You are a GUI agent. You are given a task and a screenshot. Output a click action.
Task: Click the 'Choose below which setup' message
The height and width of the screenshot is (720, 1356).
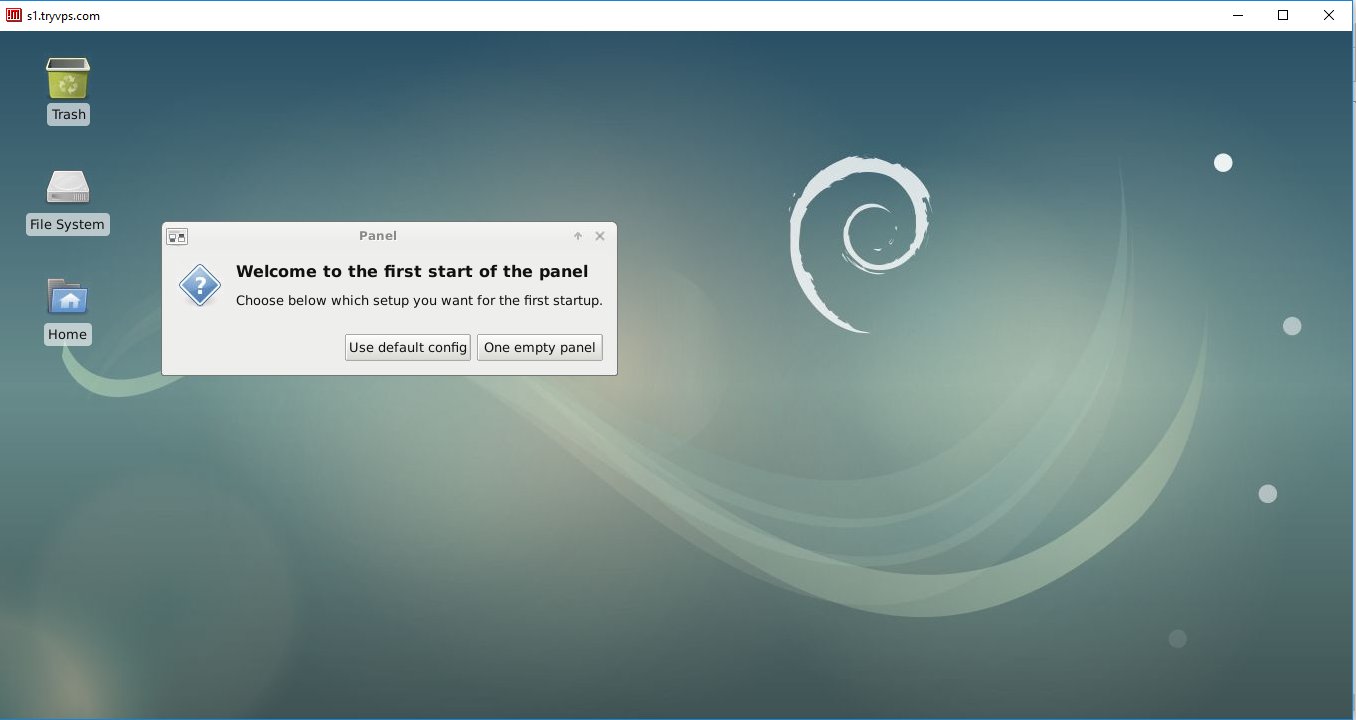pos(419,301)
